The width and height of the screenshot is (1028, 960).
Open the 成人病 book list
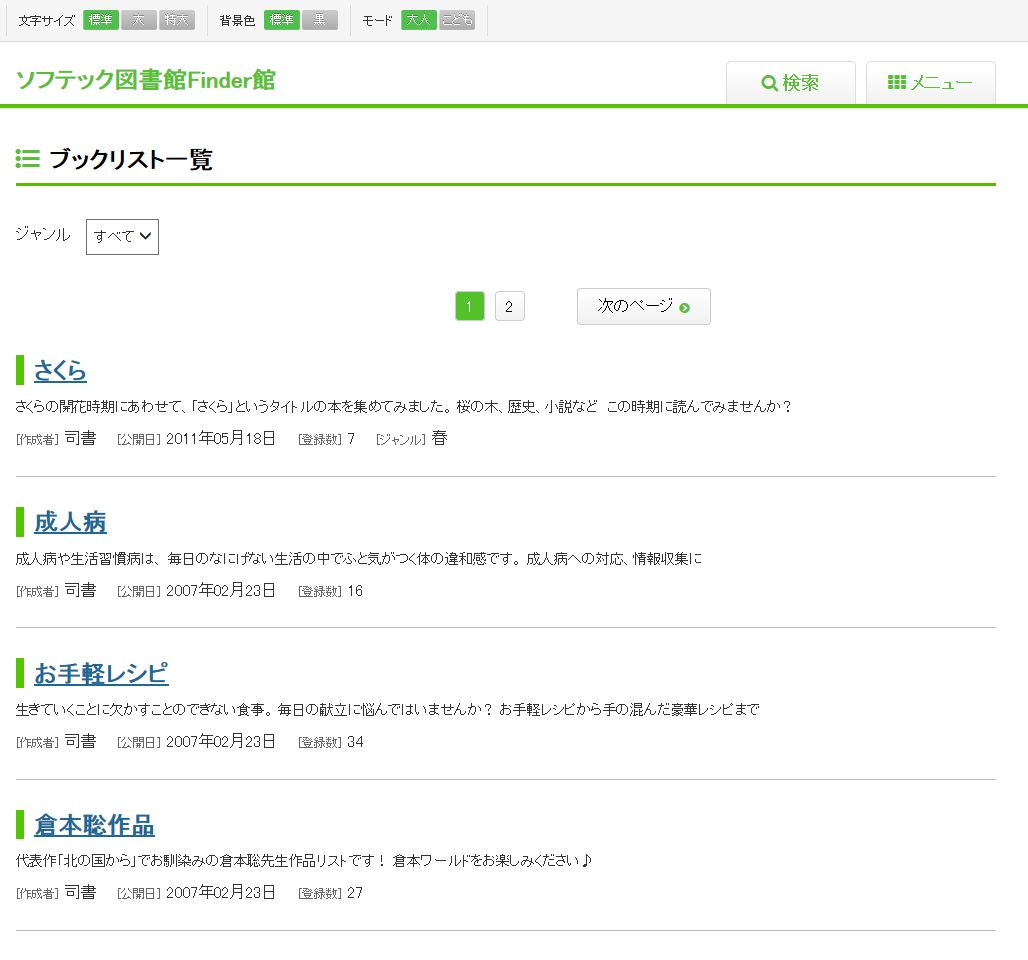70,522
